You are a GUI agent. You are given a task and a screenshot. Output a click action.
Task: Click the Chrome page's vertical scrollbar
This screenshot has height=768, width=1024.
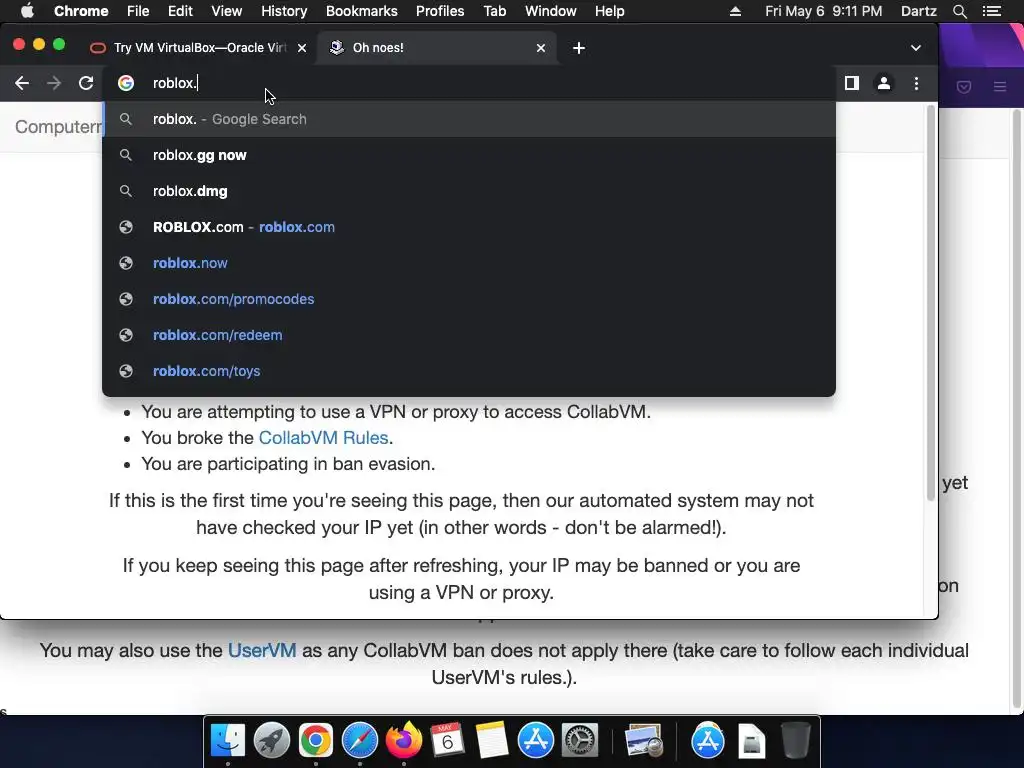[x=931, y=303]
